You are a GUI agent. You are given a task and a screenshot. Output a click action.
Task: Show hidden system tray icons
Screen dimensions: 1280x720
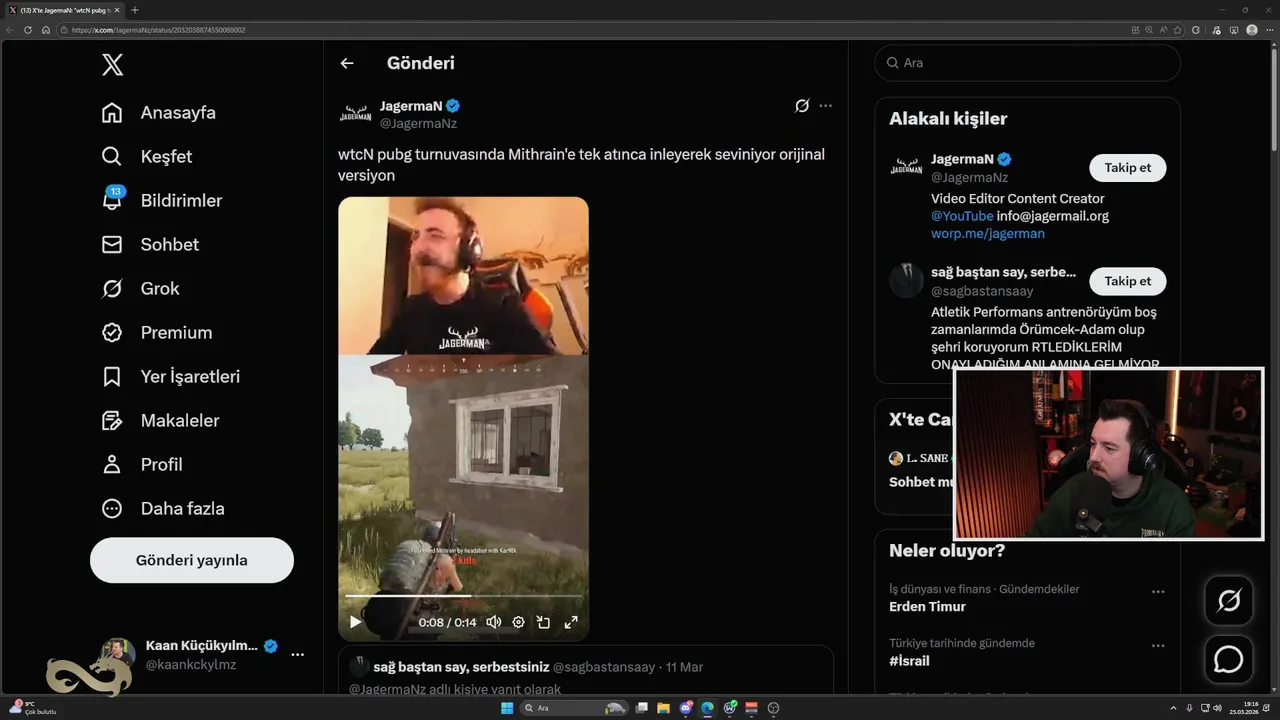click(1174, 708)
